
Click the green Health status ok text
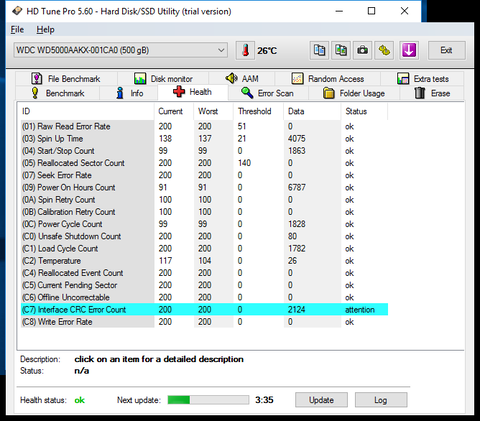tap(79, 400)
